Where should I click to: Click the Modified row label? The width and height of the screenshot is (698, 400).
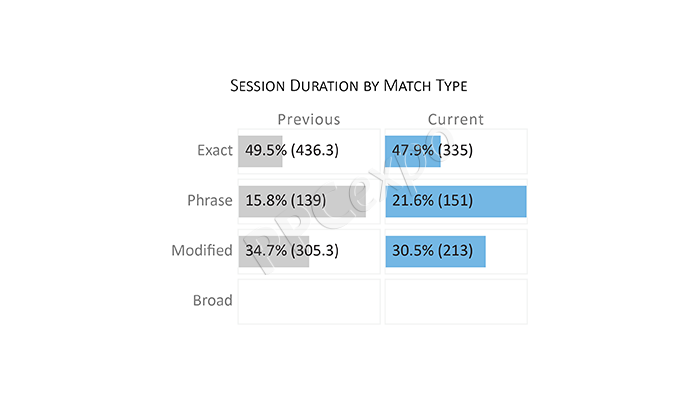(x=202, y=251)
